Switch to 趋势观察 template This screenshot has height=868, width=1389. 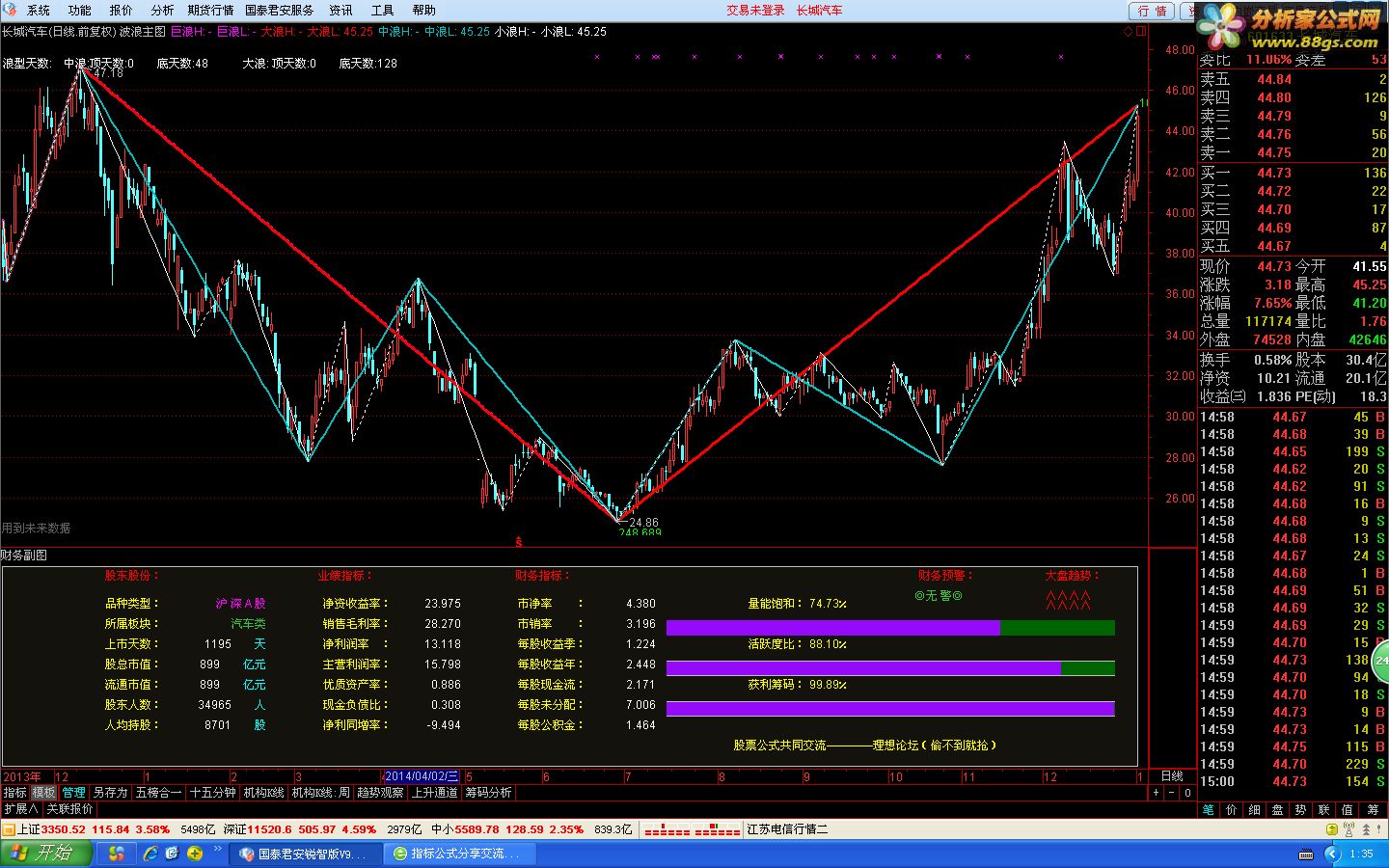coord(380,793)
